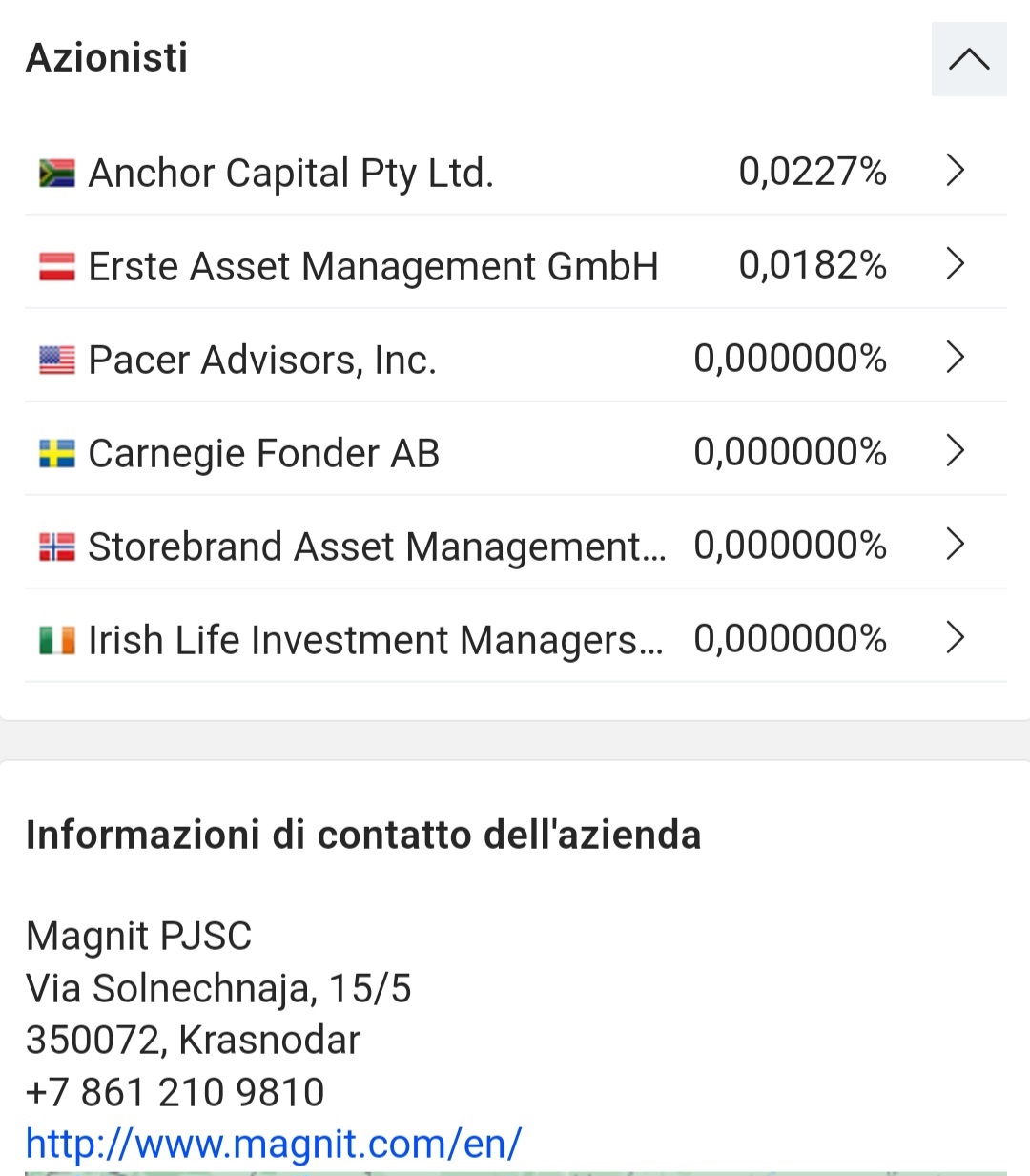Click the Sweden flag icon
The height and width of the screenshot is (1176, 1030).
(x=56, y=453)
